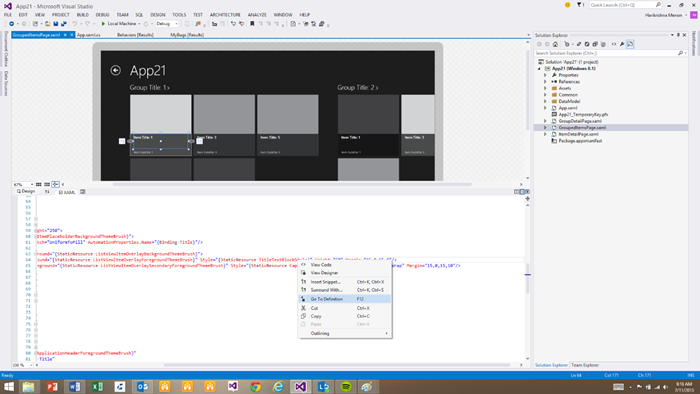Switch to the MyBugs [Results] tab

pos(187,35)
